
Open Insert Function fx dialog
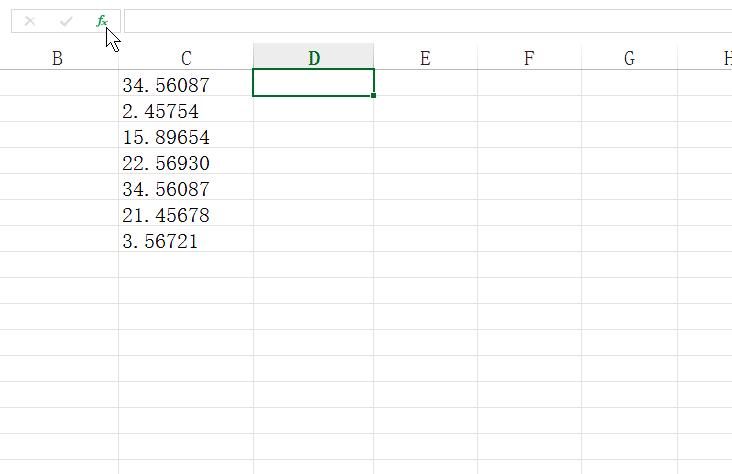click(102, 21)
